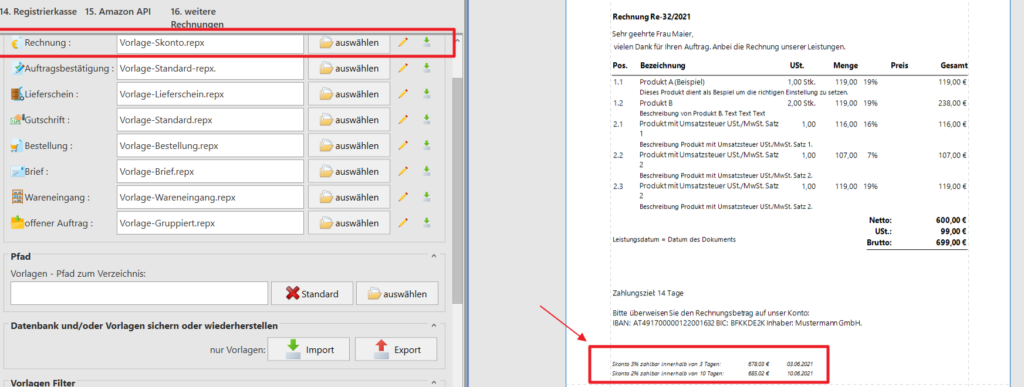Click 'Sehr geehrte Frau Maier,' in preview
The width and height of the screenshot is (1024, 387).
(653, 33)
